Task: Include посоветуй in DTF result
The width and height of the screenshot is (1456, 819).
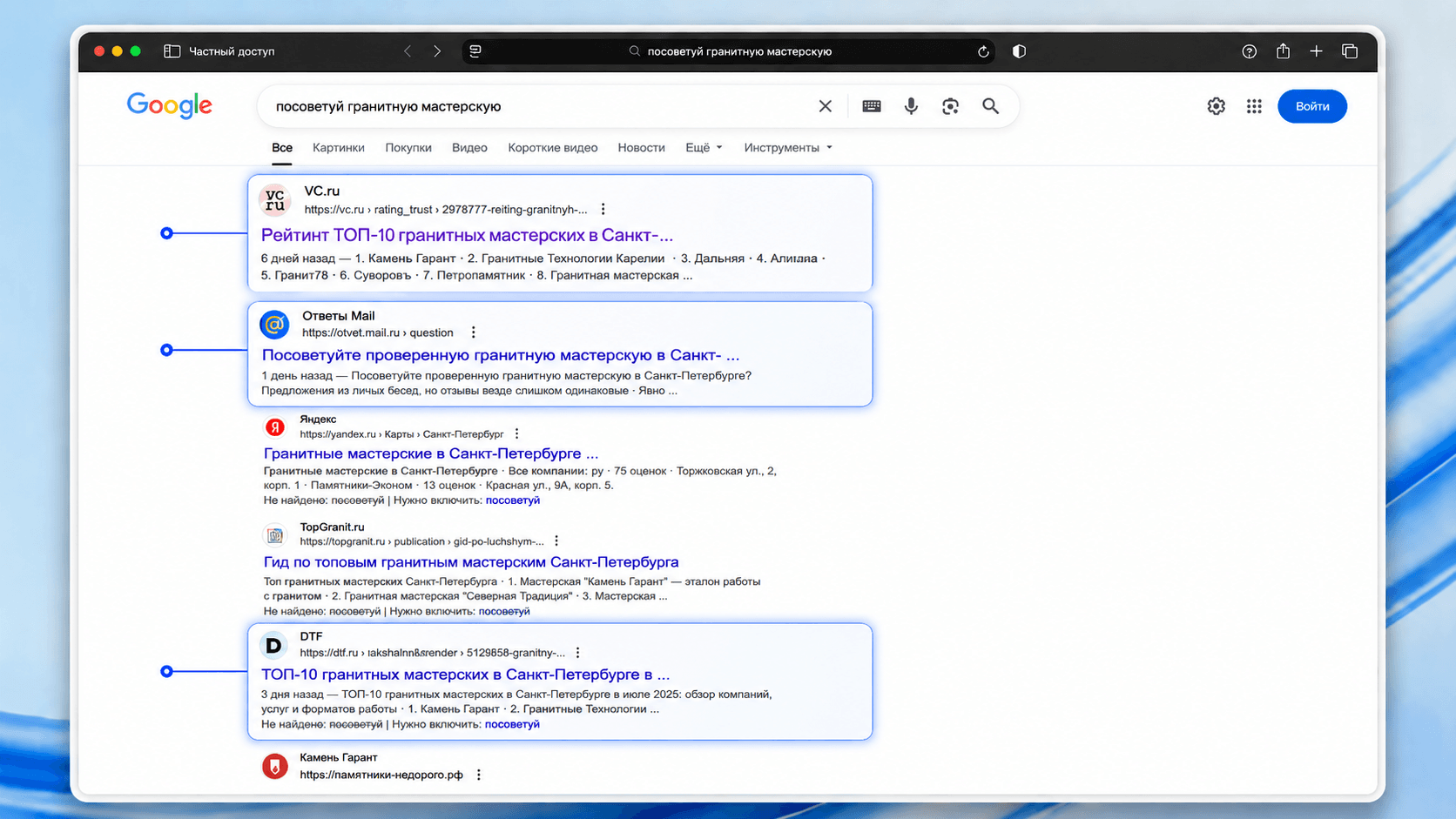Action: coord(512,724)
